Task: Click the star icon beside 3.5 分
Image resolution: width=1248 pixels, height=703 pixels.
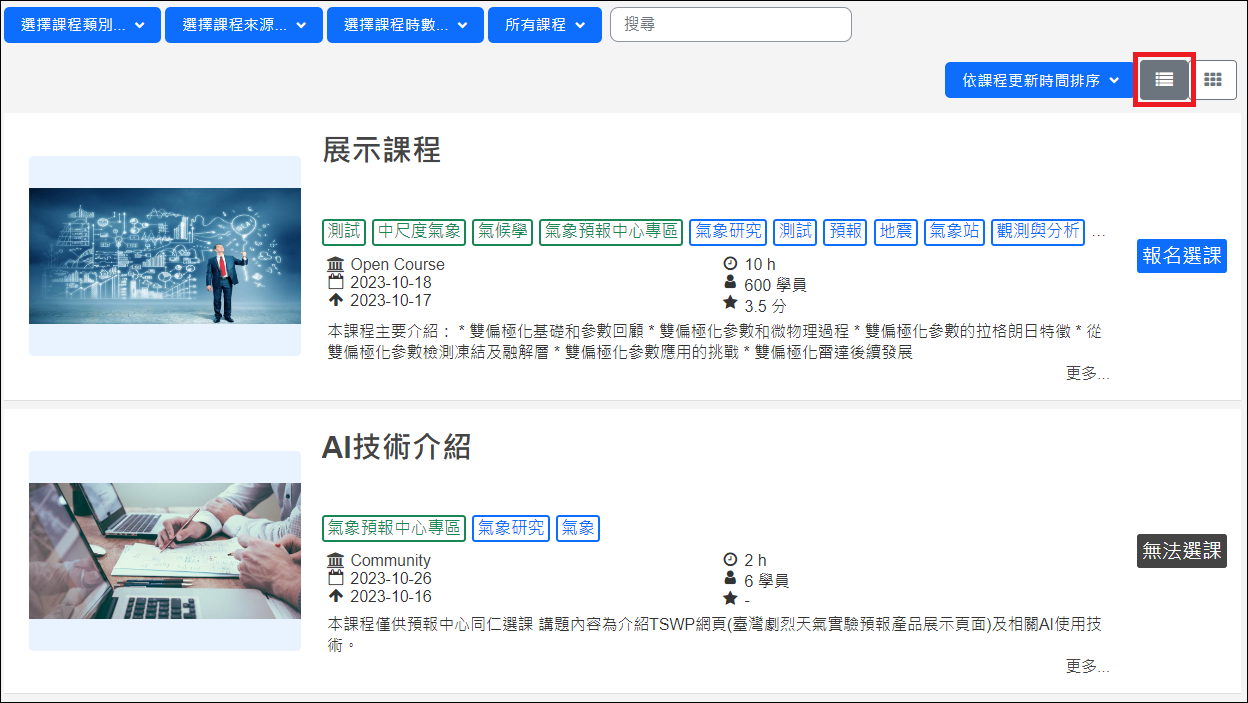Action: pos(730,303)
